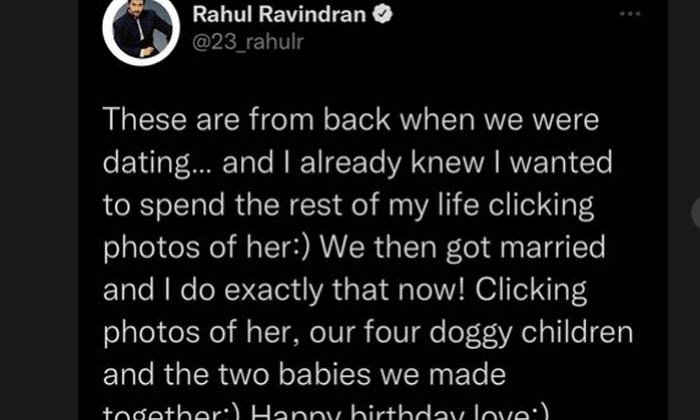Screen dimensions: 700x420
Task: Select the word "dating..." in the tweet
Action: [x=158, y=164]
